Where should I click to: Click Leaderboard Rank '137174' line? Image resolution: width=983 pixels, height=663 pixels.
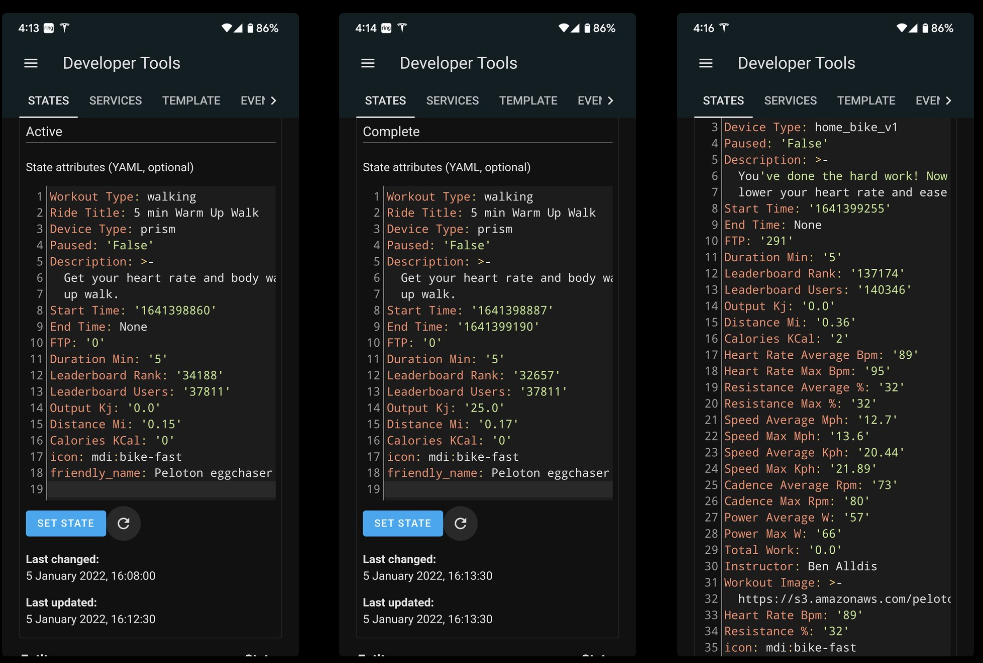814,273
